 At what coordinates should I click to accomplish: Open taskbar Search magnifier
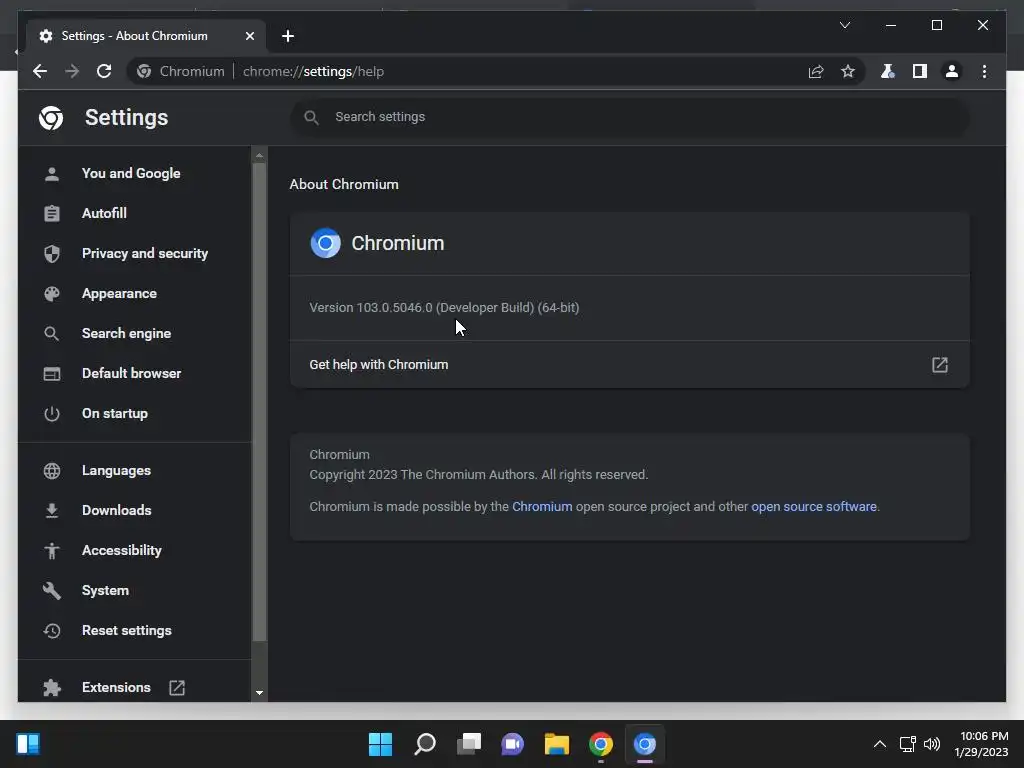[424, 744]
